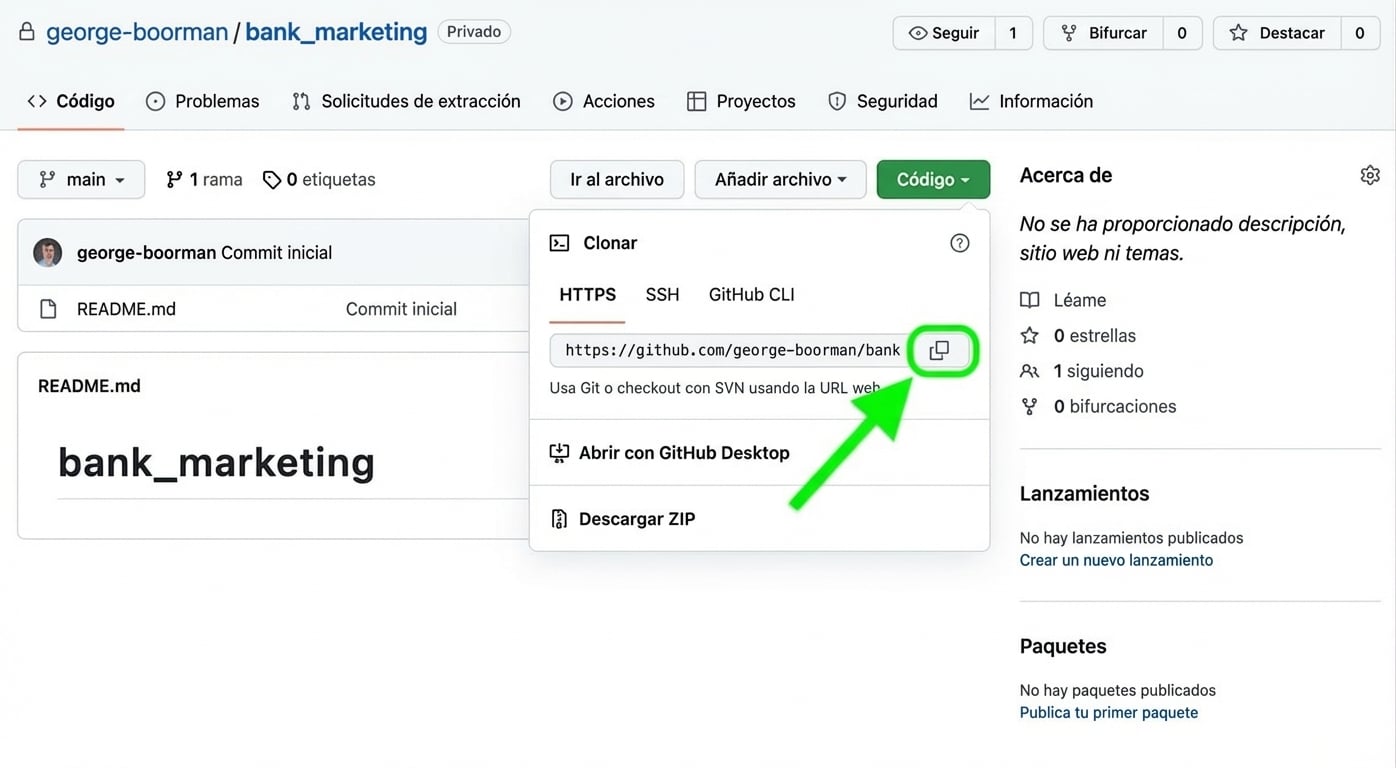1396x768 pixels.
Task: Click the Privado visibility badge
Action: (474, 32)
